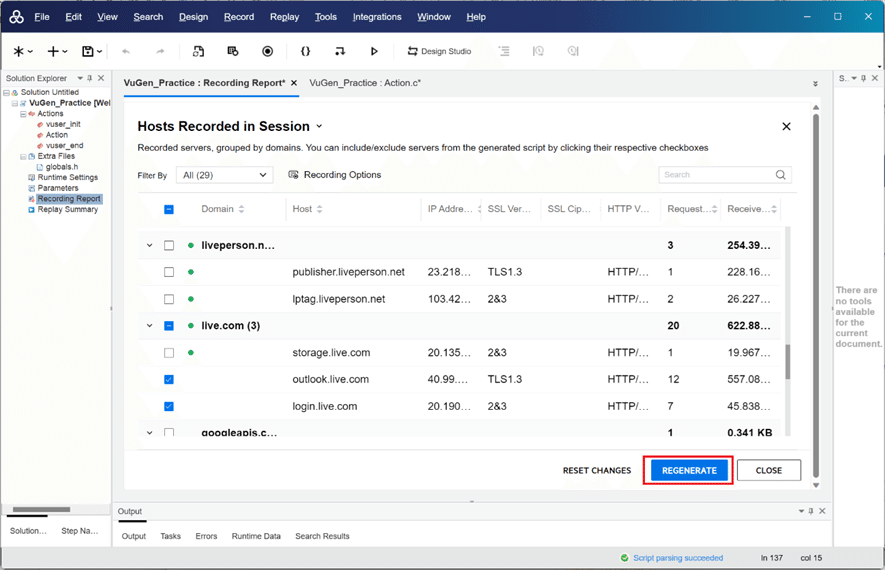Open the File menu

[x=42, y=17]
